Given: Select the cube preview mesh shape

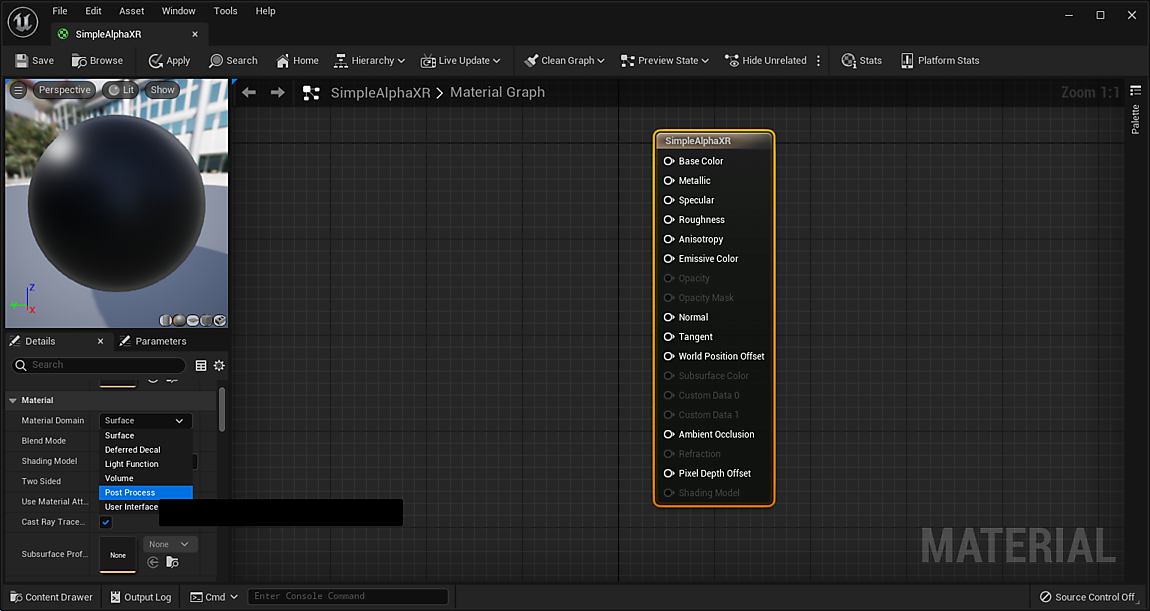Looking at the screenshot, I should pos(206,320).
